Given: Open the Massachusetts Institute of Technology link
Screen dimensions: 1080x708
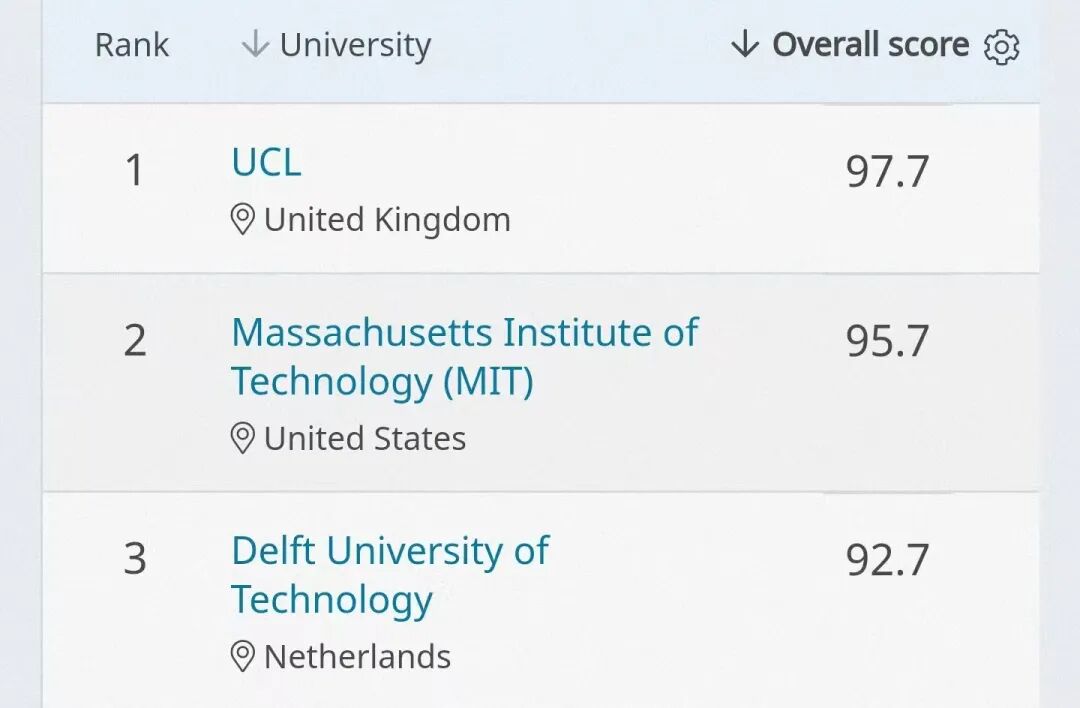Looking at the screenshot, I should [x=464, y=356].
